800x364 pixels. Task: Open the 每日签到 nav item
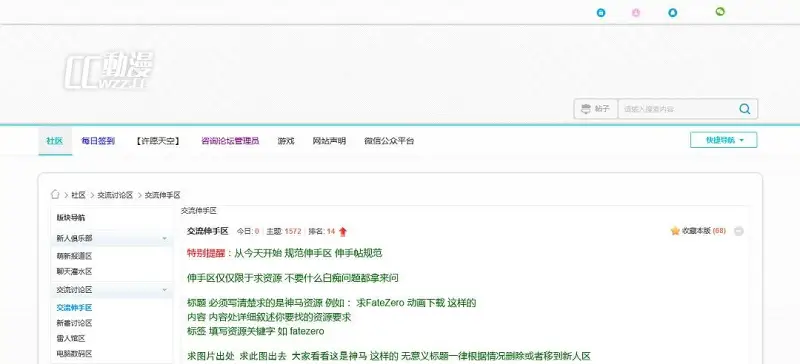[98, 141]
